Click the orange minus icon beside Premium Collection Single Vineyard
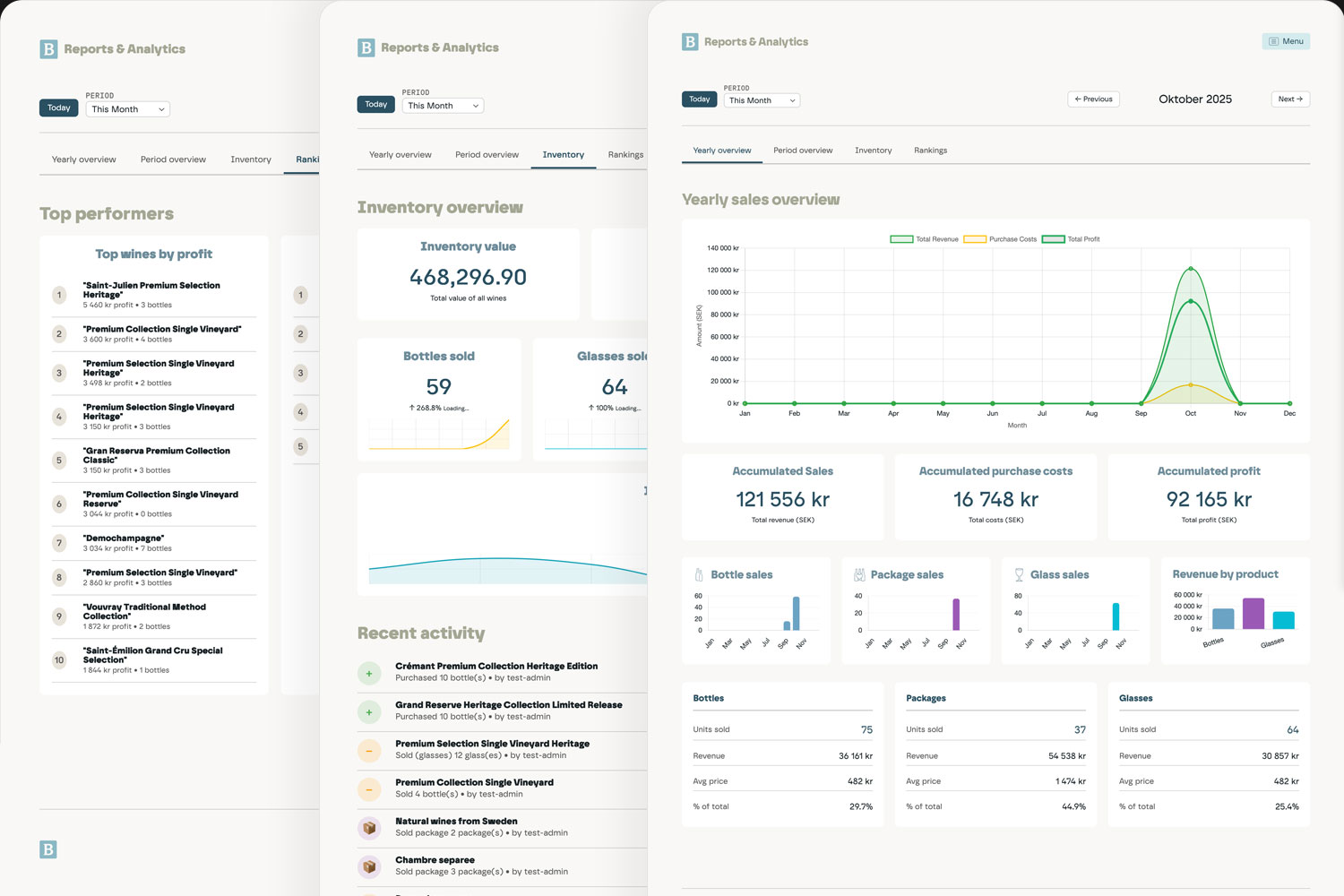The width and height of the screenshot is (1344, 896). 369,788
